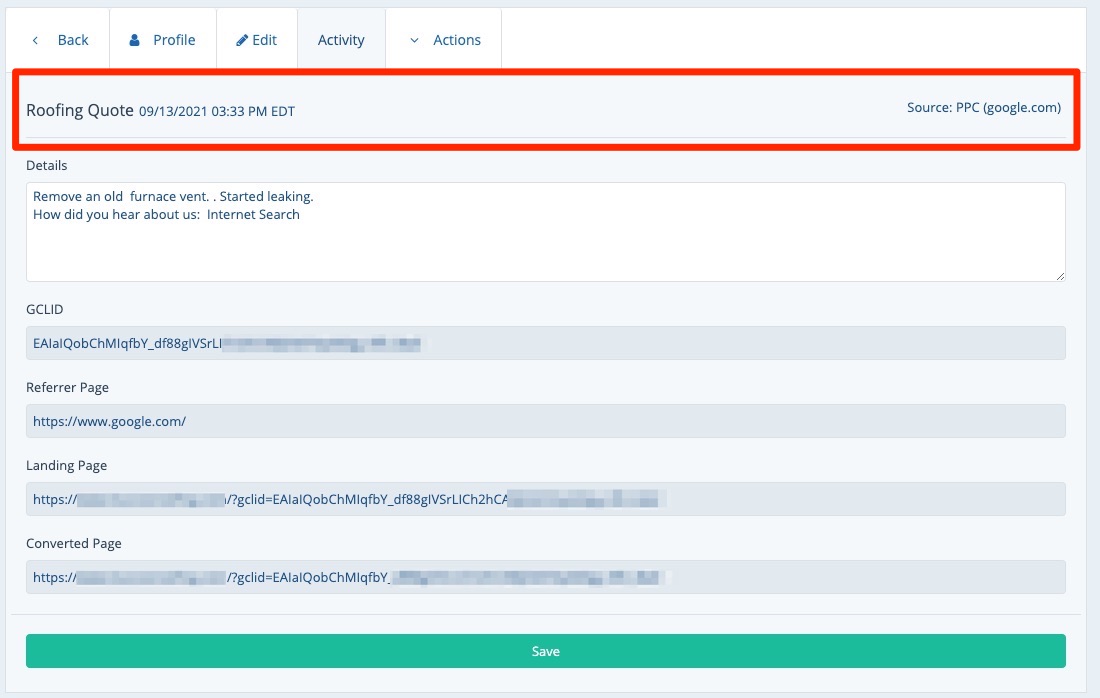Click the person icon beside Profile
1100x698 pixels.
point(135,40)
